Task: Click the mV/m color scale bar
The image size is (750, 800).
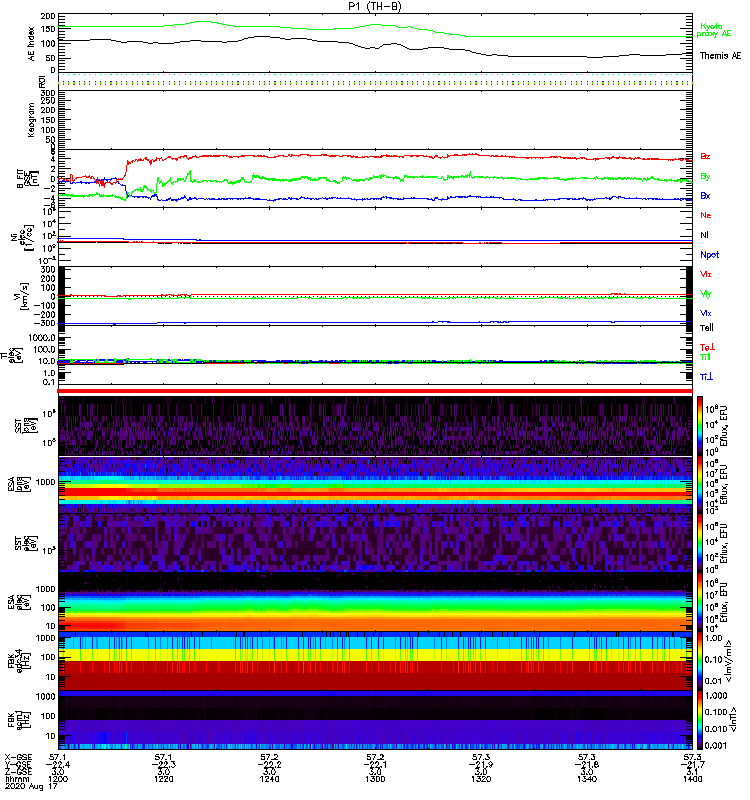Action: coord(699,661)
